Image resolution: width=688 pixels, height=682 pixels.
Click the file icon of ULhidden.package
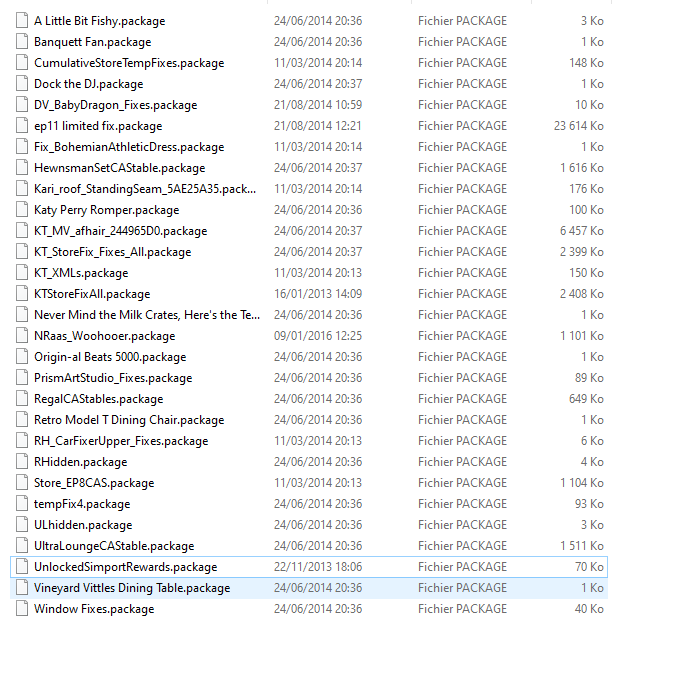22,525
